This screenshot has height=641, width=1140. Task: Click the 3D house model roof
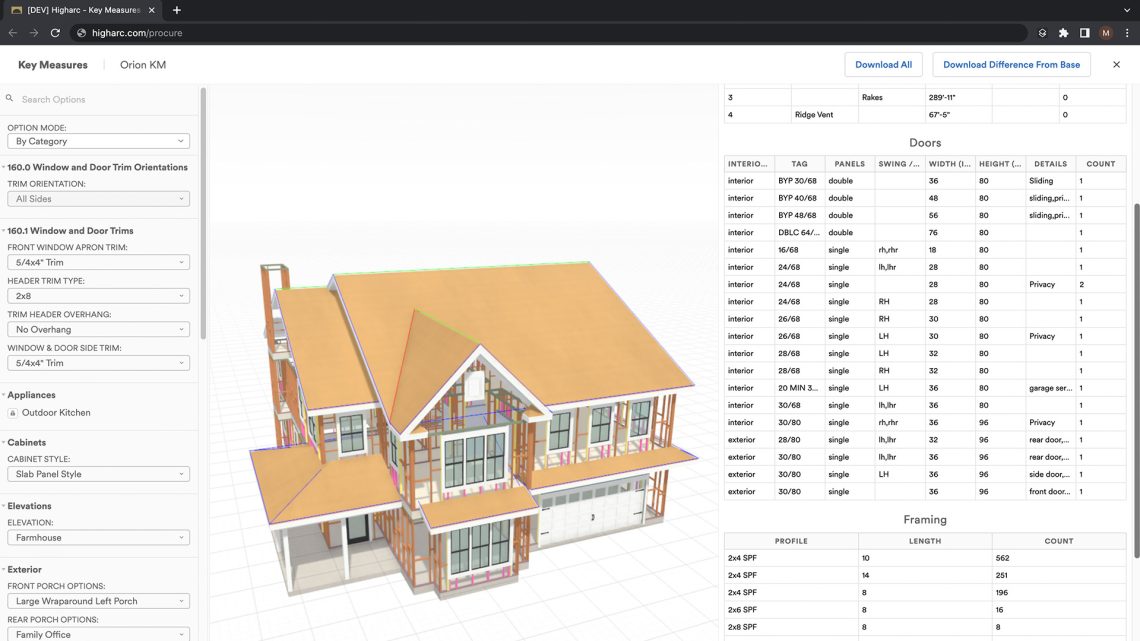[x=520, y=330]
